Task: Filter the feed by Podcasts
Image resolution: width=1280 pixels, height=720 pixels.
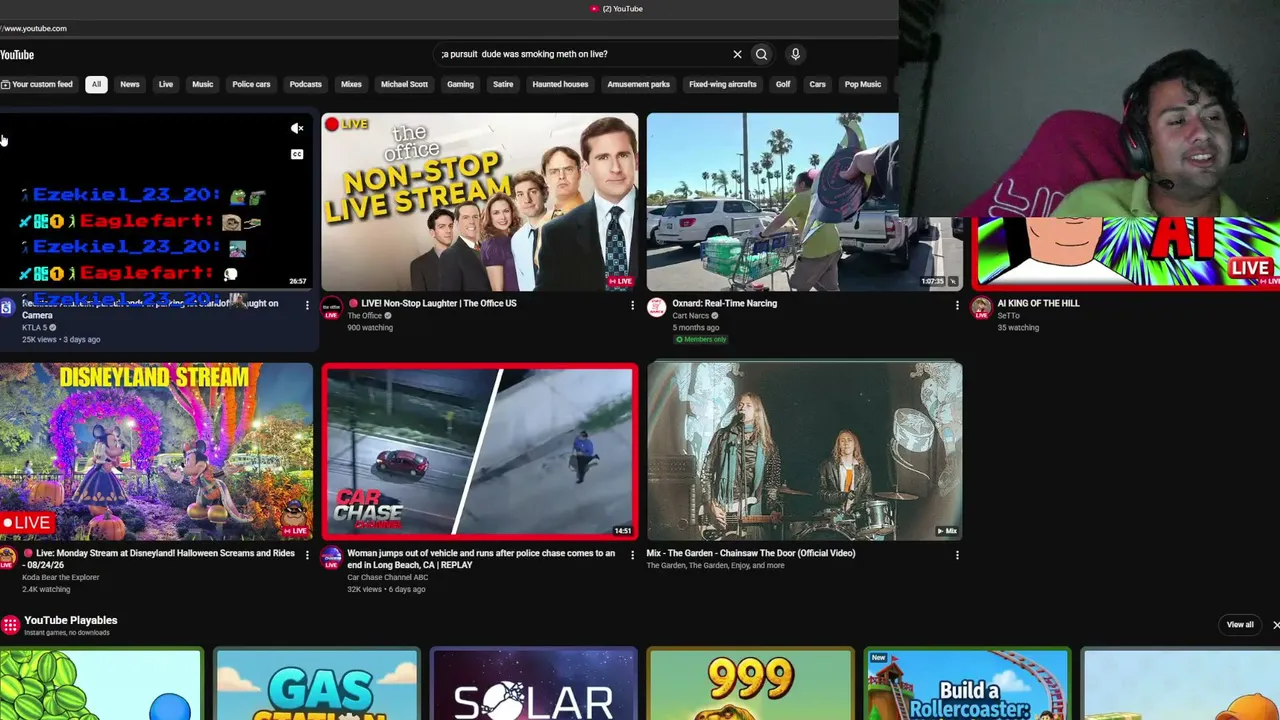Action: pyautogui.click(x=306, y=84)
